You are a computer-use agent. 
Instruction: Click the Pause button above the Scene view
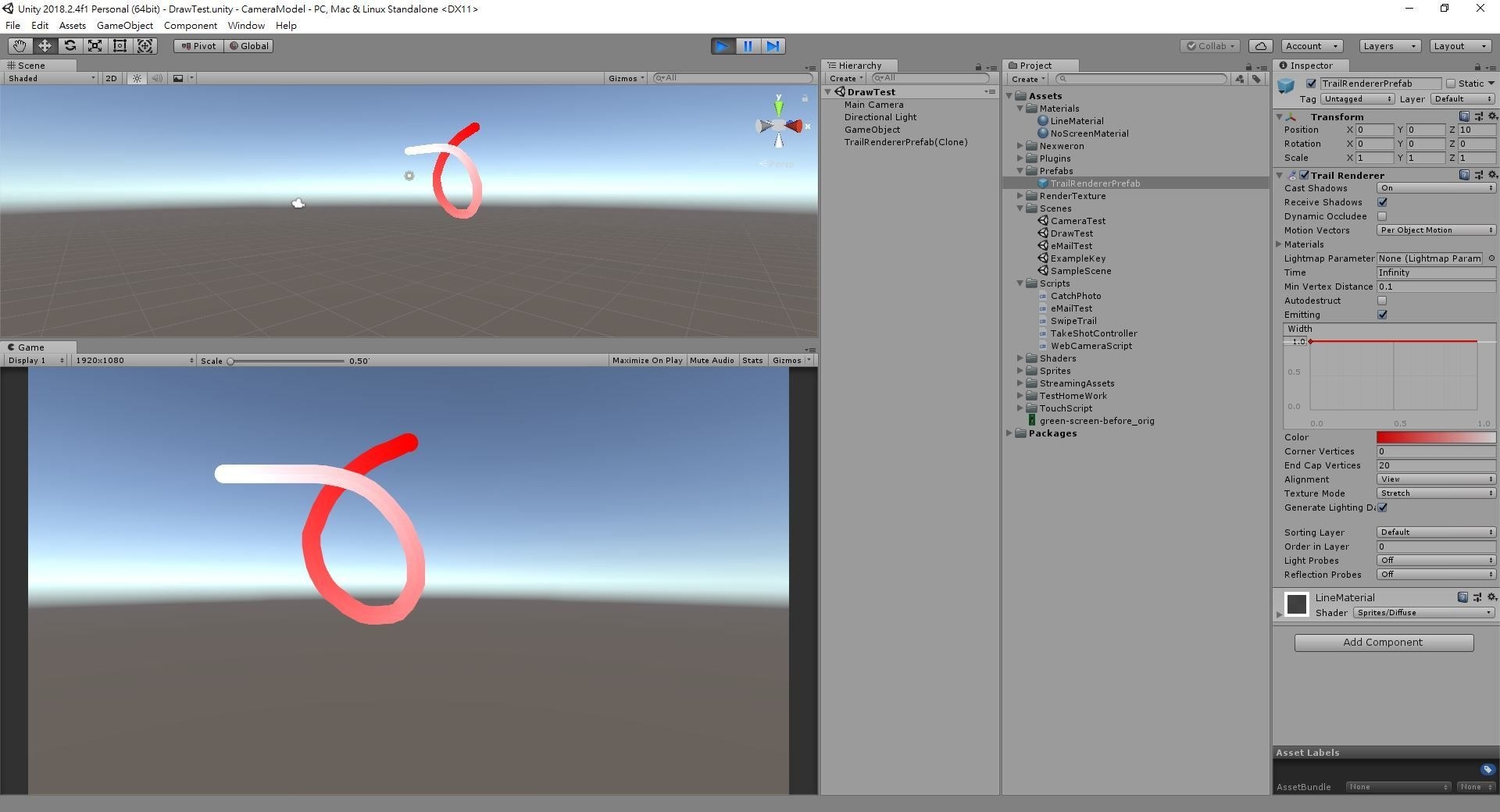click(748, 46)
